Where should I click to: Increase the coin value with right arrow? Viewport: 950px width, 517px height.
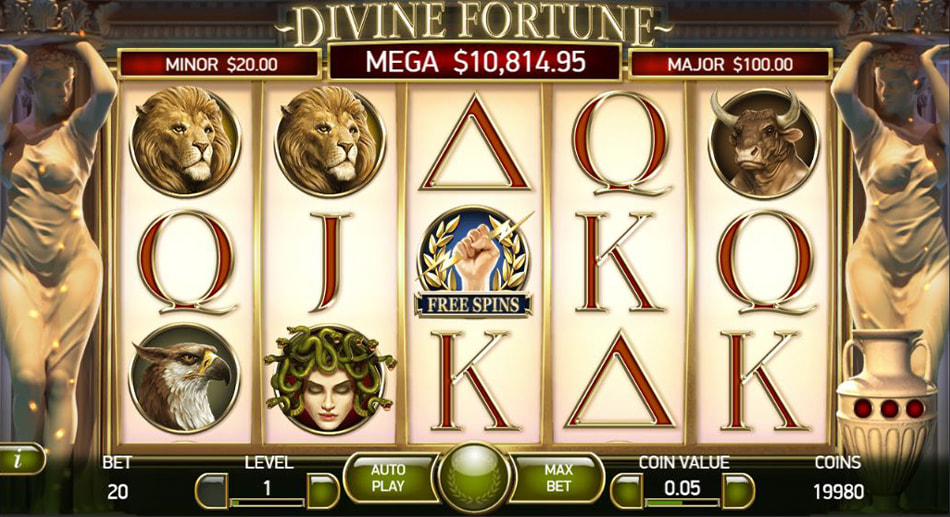click(x=739, y=490)
